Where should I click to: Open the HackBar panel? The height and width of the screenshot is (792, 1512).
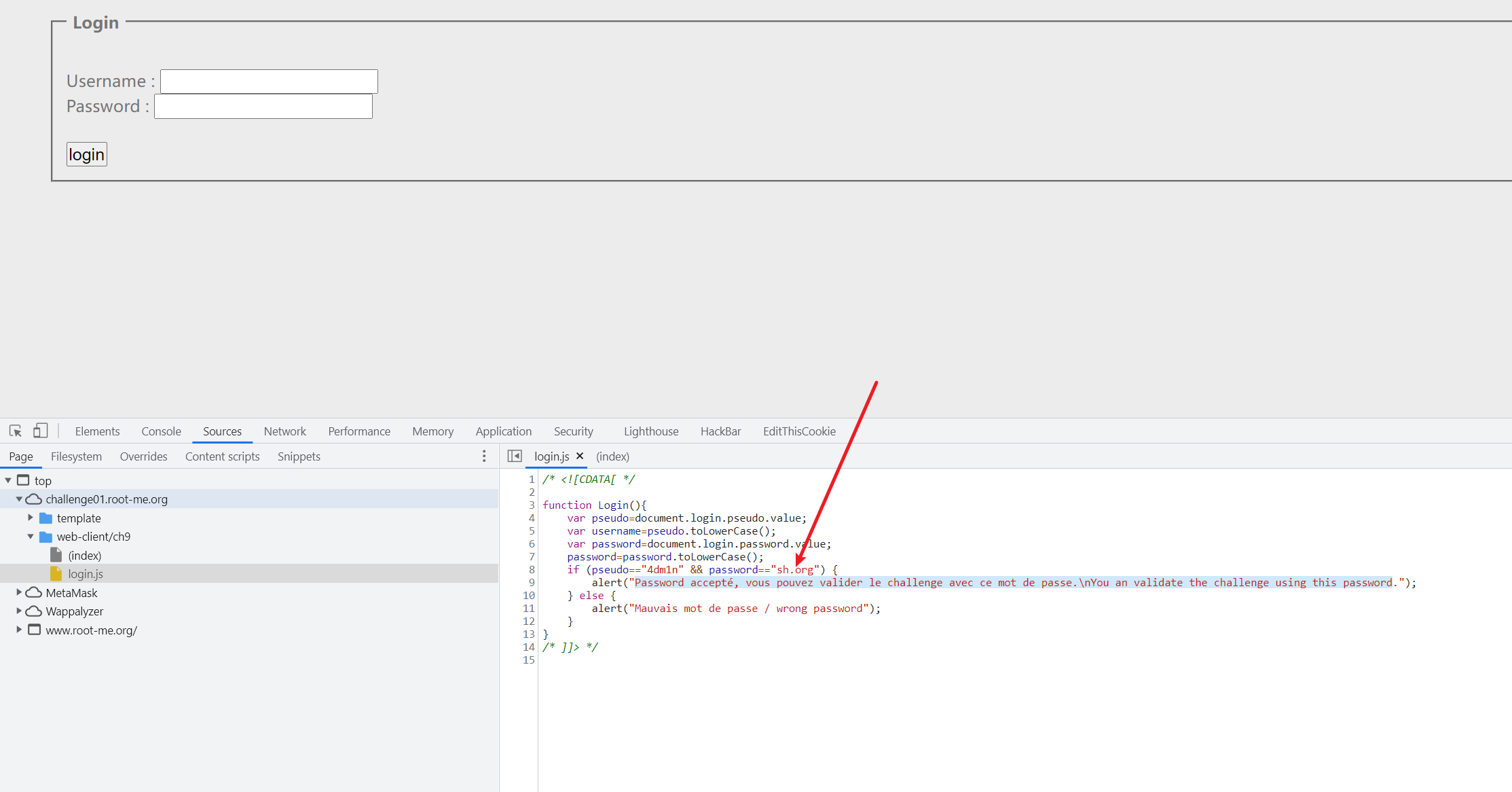(x=720, y=431)
